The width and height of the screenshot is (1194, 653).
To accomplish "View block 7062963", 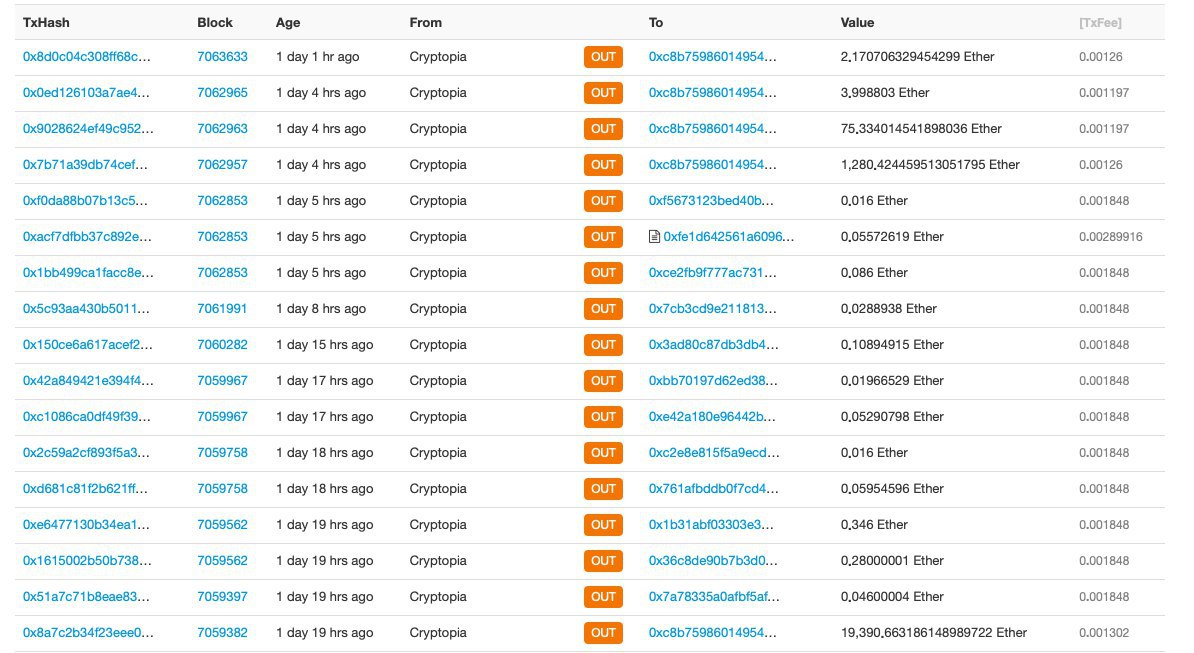I will tap(222, 129).
